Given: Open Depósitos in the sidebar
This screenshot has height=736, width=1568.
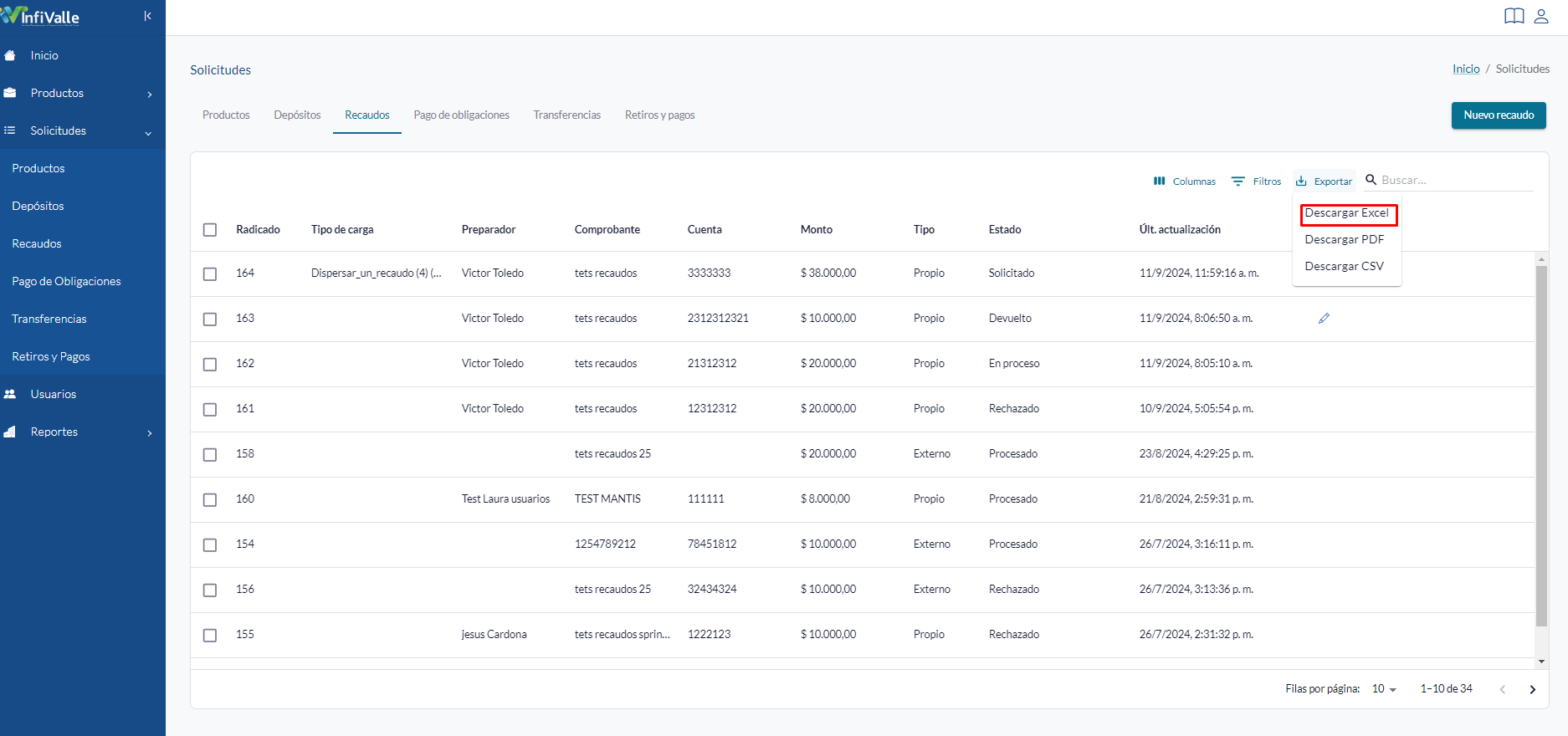Looking at the screenshot, I should (38, 206).
